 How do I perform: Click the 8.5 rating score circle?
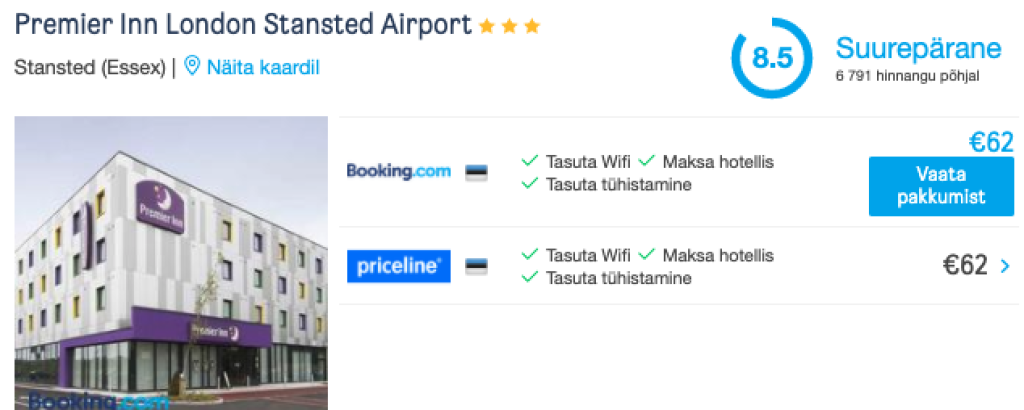pyautogui.click(x=771, y=58)
